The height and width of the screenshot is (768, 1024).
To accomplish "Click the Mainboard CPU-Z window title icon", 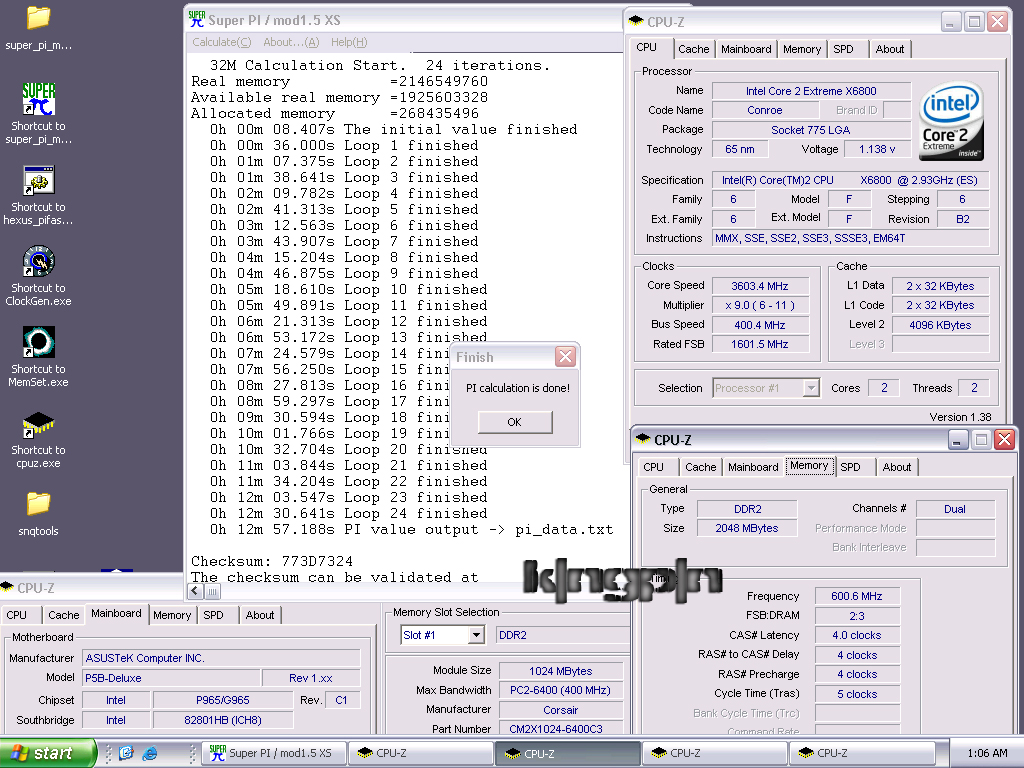I will [7, 588].
